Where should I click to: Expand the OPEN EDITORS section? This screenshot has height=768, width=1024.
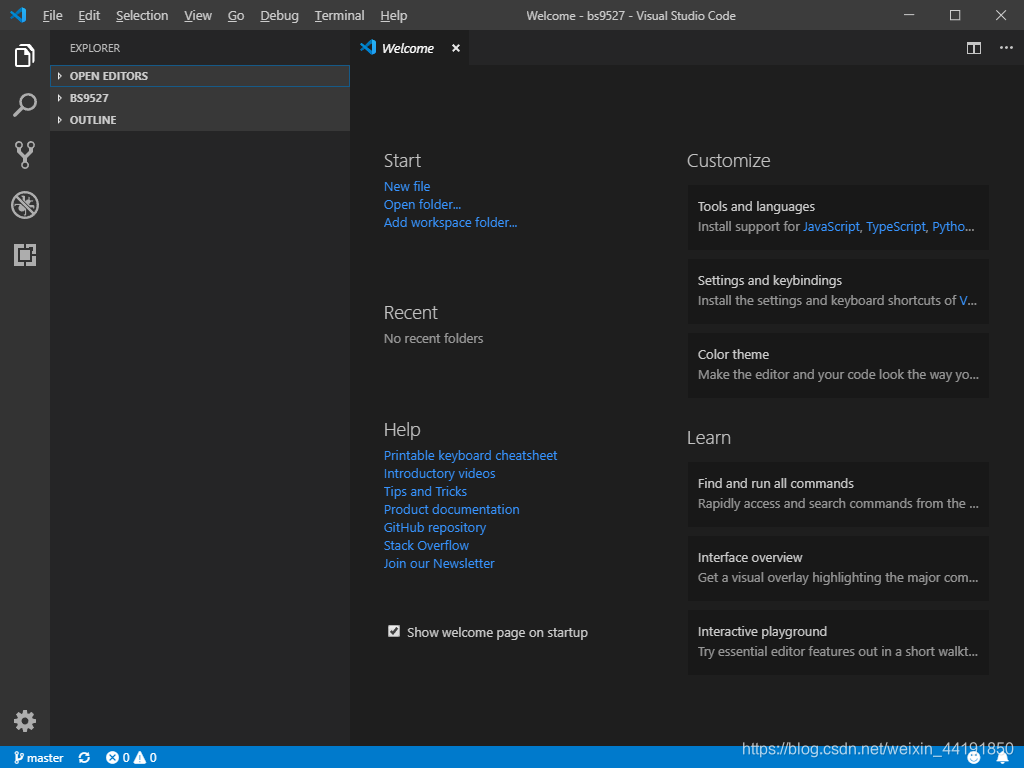pos(200,76)
